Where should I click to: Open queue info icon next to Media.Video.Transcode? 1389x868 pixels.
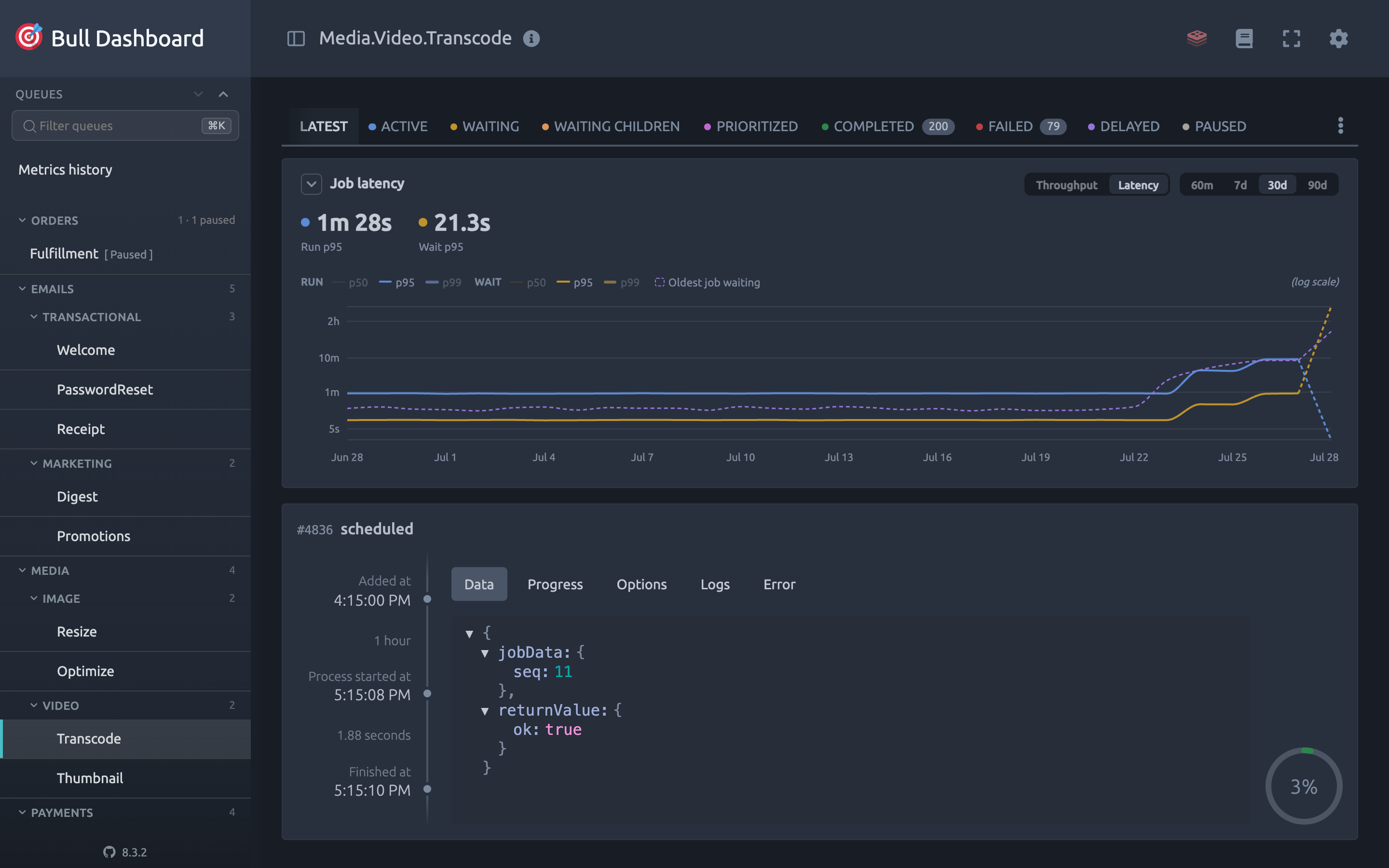point(531,39)
